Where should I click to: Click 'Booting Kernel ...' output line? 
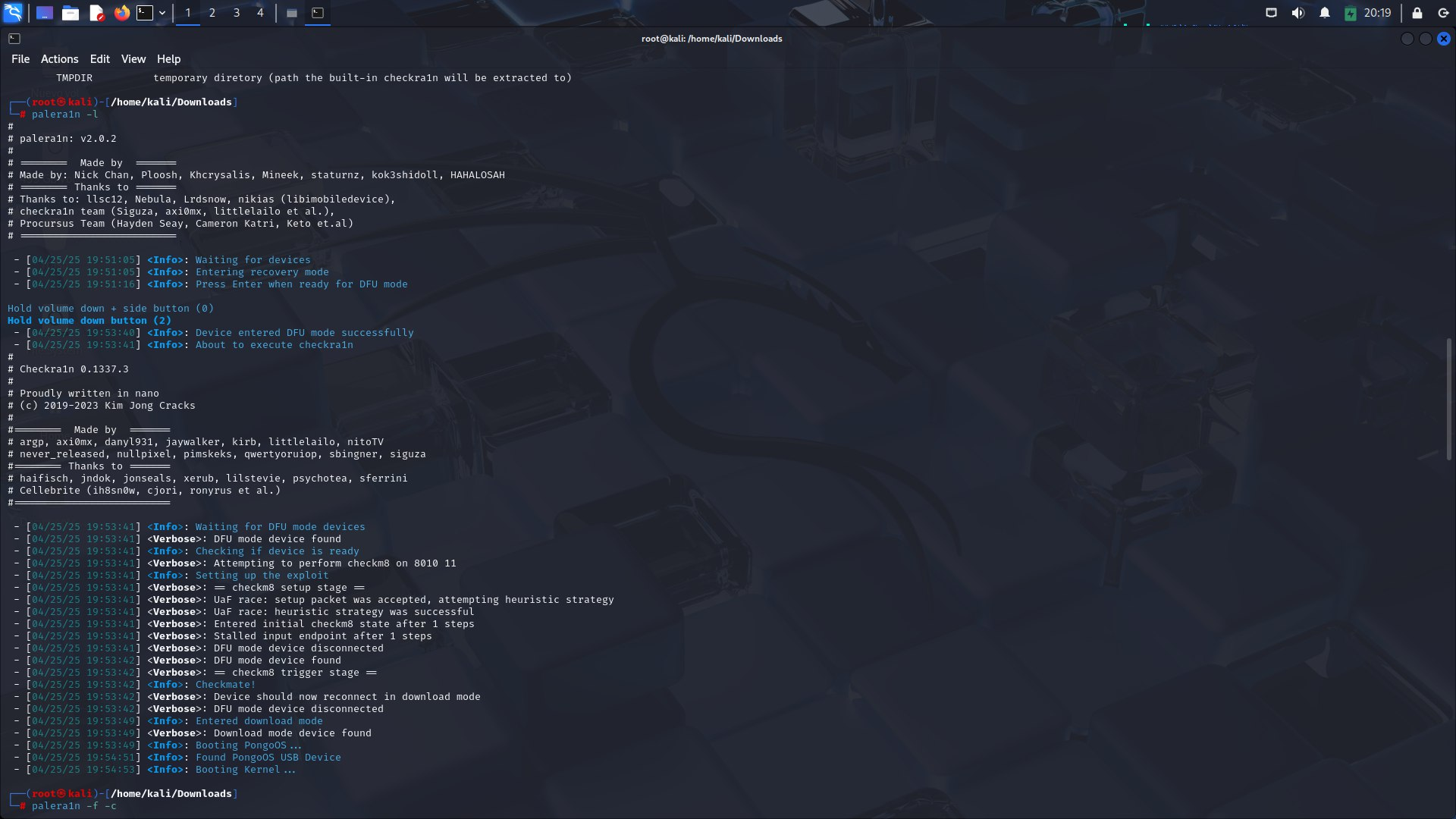click(x=245, y=770)
